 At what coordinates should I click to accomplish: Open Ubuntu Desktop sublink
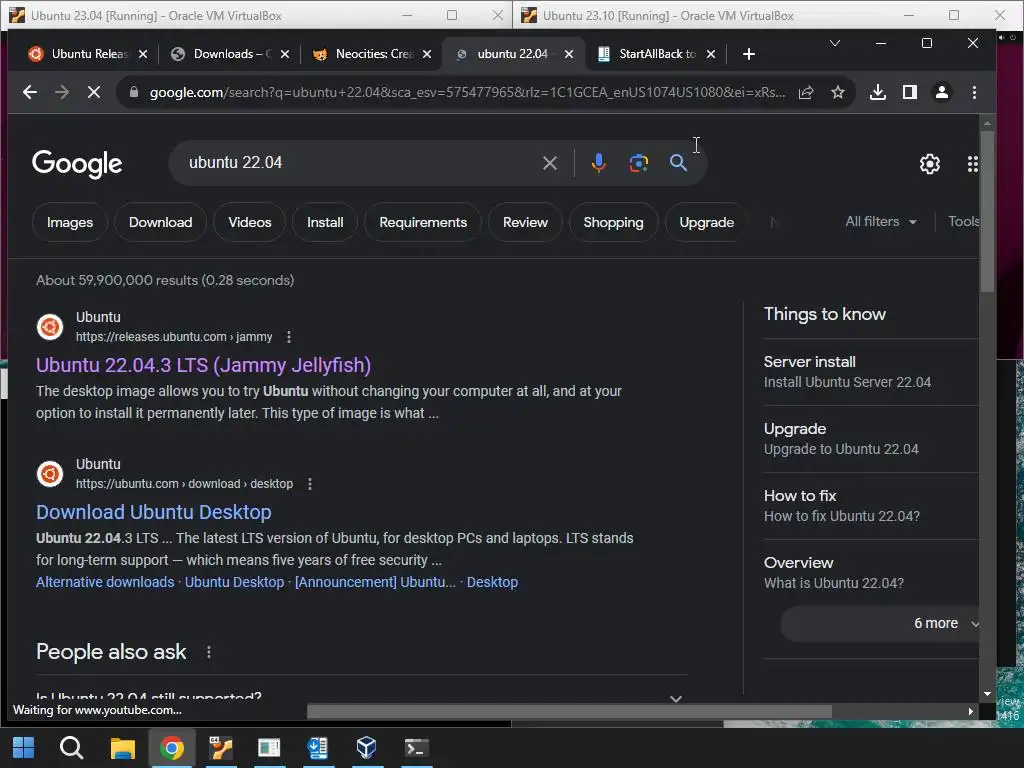coord(234,582)
